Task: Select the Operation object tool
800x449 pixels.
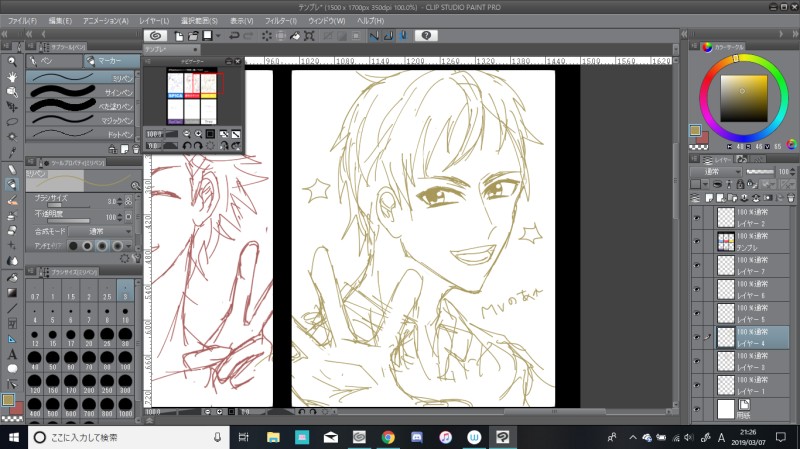Action: pyautogui.click(x=12, y=92)
